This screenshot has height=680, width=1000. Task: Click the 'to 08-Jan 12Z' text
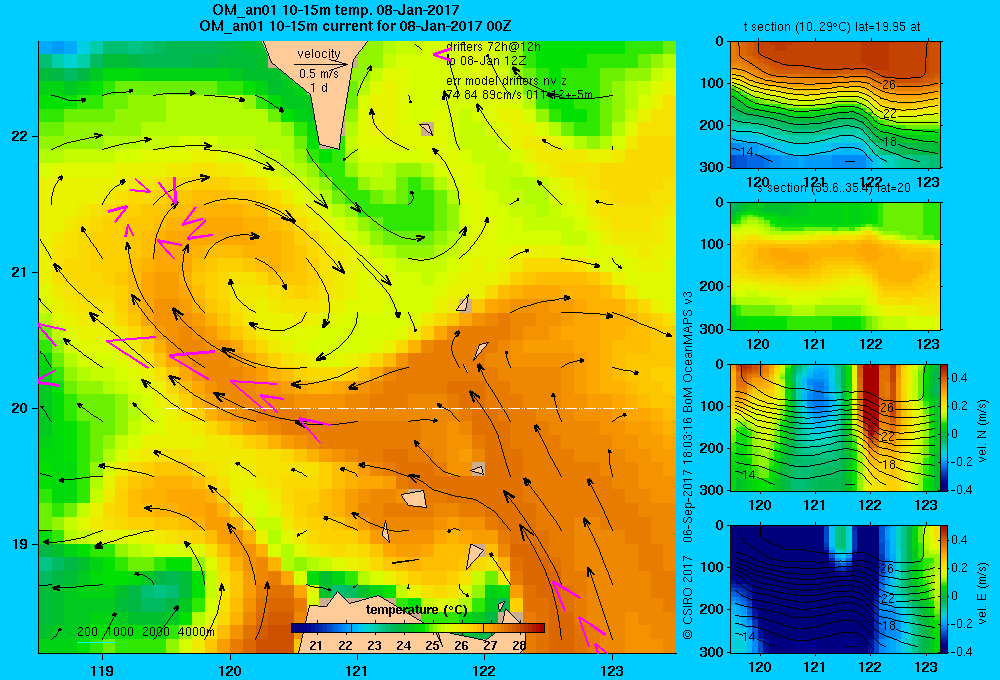(x=486, y=61)
